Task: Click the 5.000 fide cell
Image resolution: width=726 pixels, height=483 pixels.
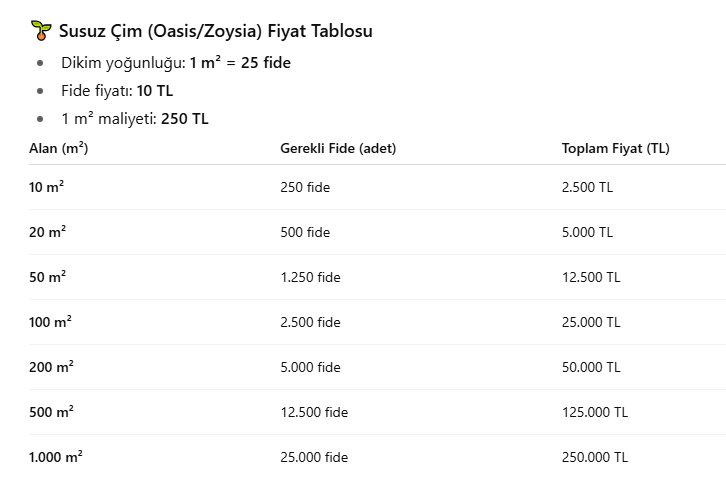Action: click(x=310, y=367)
